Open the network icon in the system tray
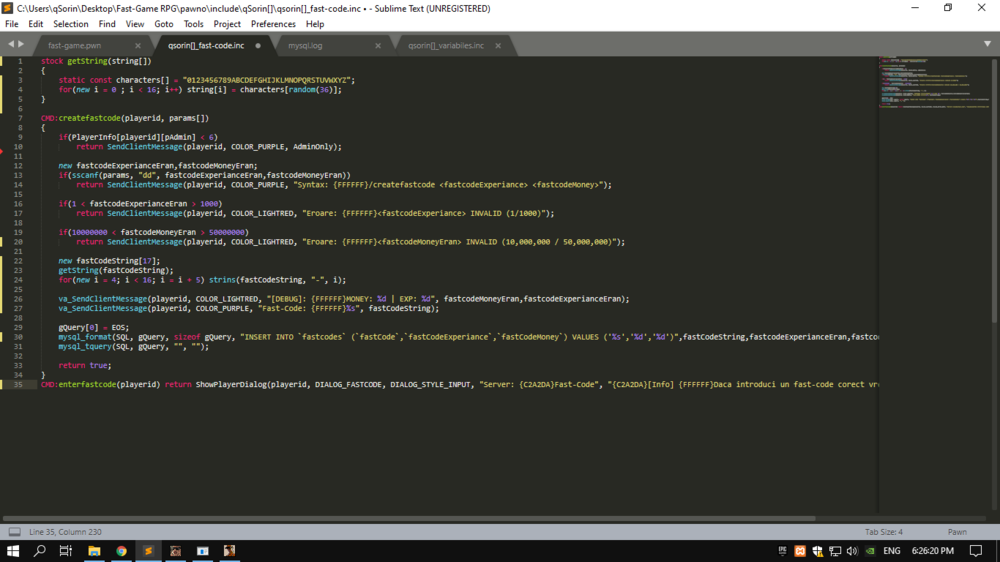 (835, 551)
